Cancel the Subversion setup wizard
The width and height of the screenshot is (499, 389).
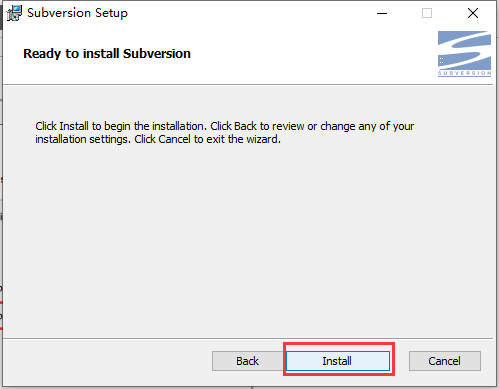point(445,361)
